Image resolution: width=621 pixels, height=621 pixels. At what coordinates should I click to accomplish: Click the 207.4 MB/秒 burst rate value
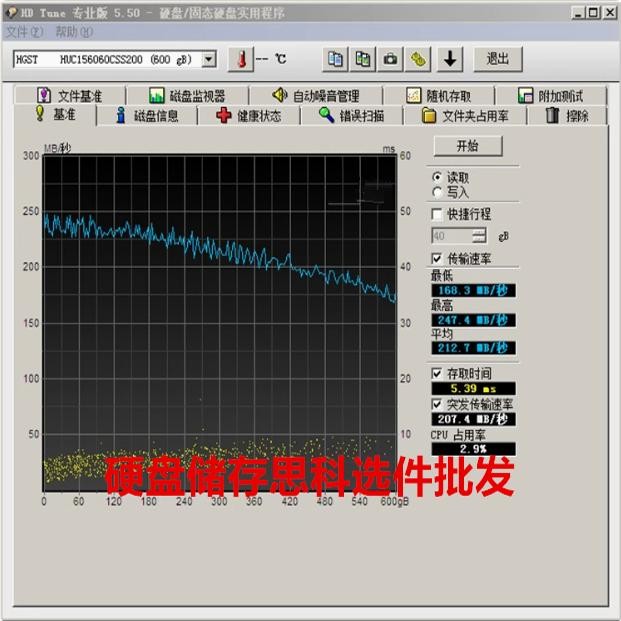pos(473,419)
